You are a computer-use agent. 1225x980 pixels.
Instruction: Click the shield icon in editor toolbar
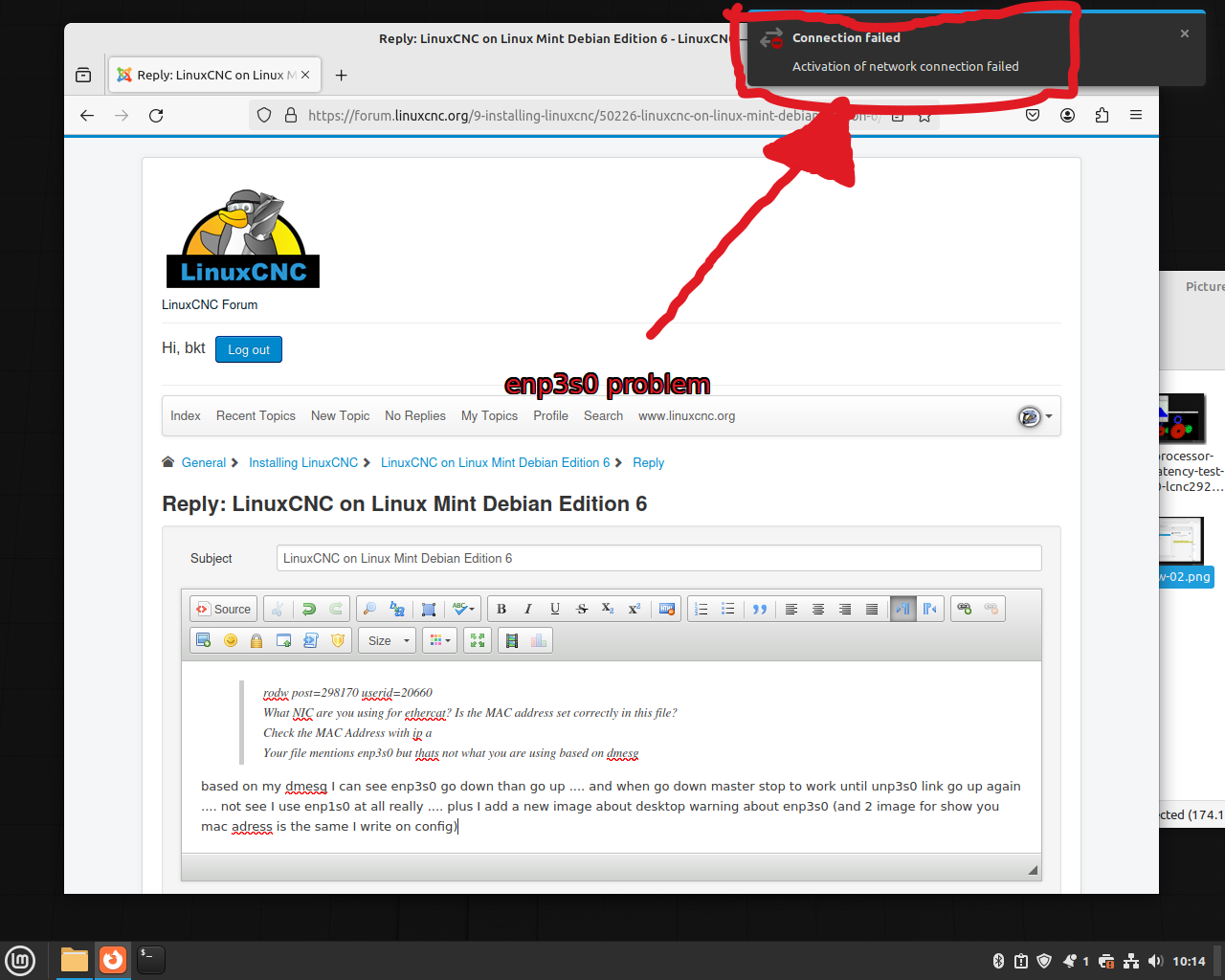tap(338, 640)
